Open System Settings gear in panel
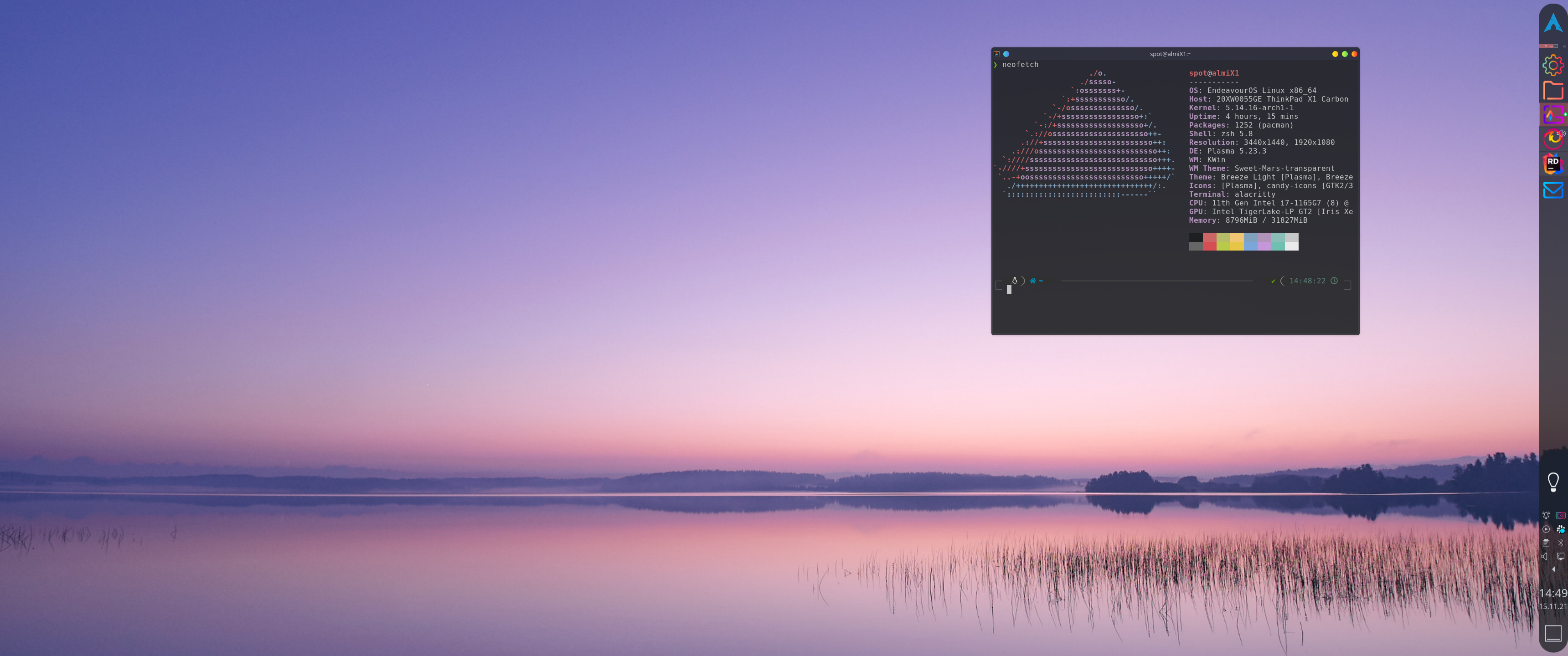The height and width of the screenshot is (656, 1568). pos(1553,65)
